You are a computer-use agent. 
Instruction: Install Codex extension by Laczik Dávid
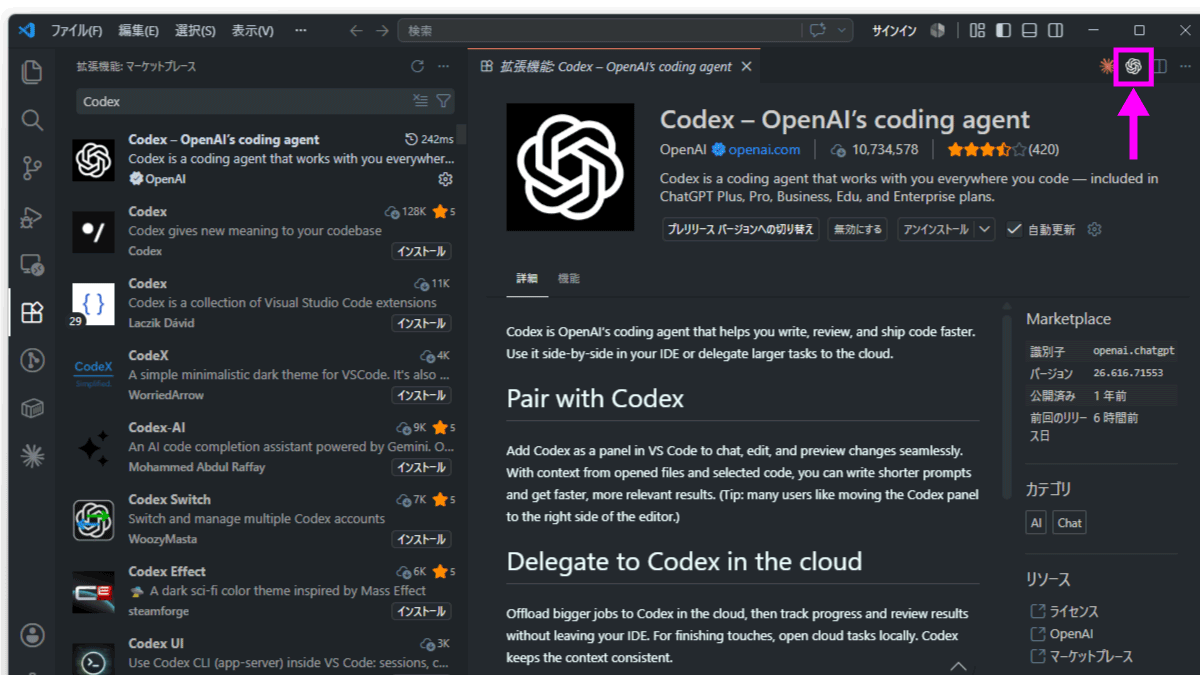click(421, 323)
